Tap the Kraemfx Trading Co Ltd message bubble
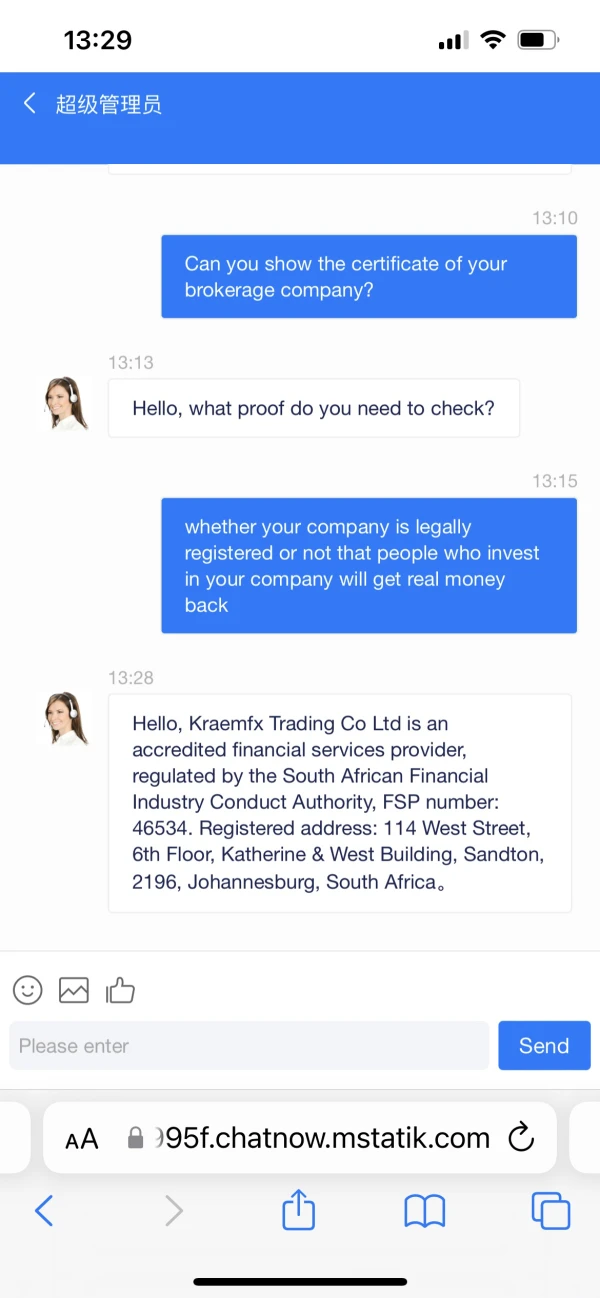The width and height of the screenshot is (600, 1298). pyautogui.click(x=340, y=802)
